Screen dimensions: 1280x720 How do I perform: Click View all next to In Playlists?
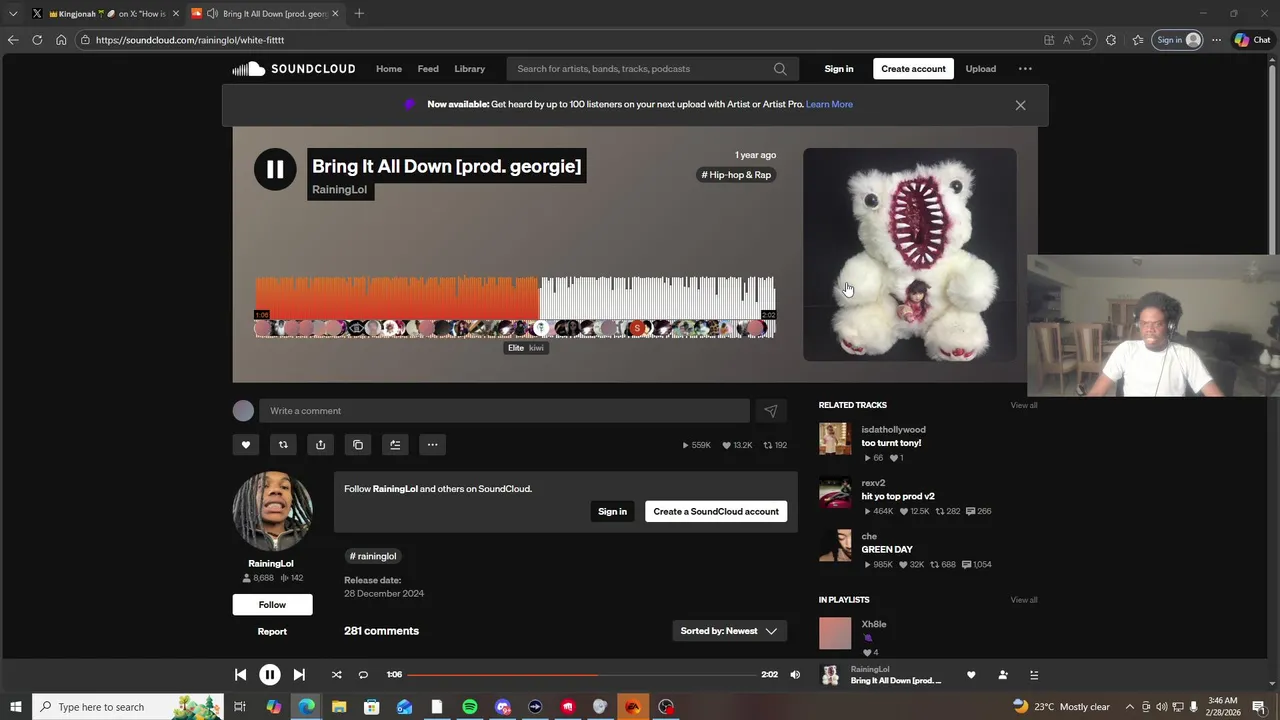1024,600
